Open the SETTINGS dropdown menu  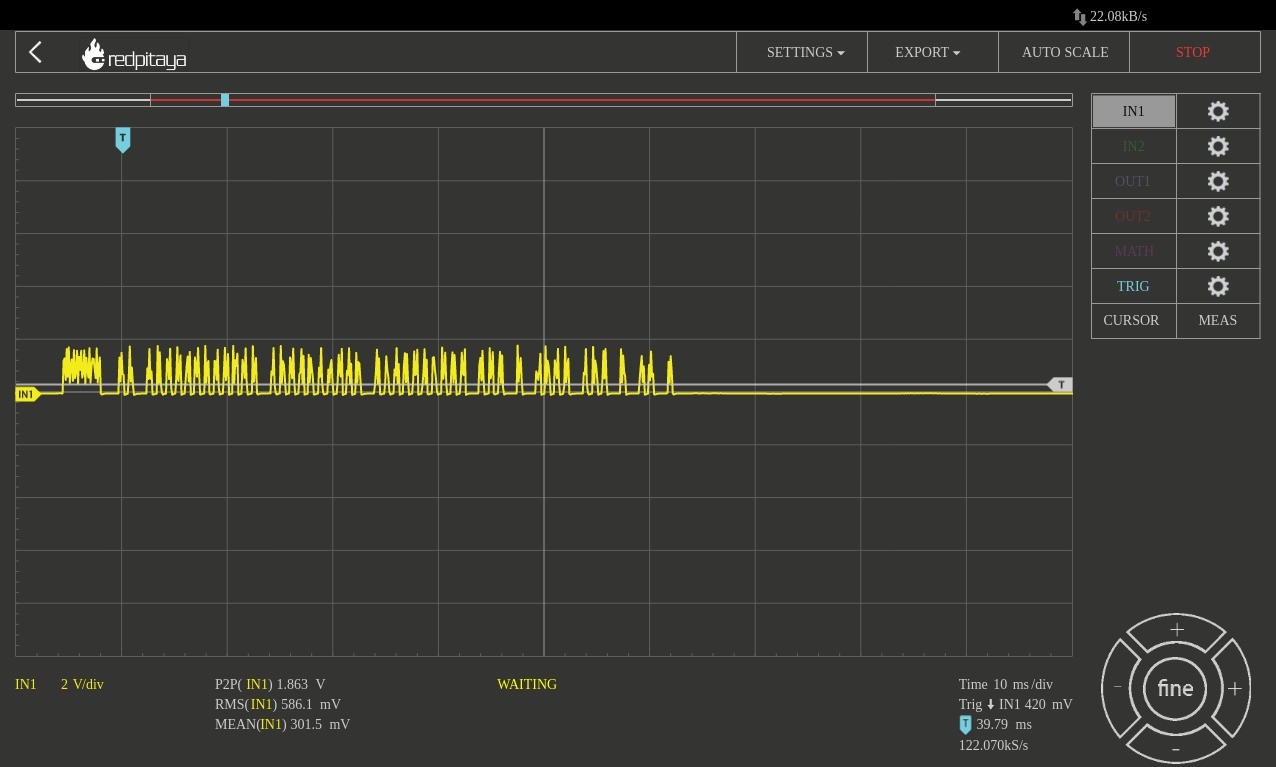tap(802, 52)
